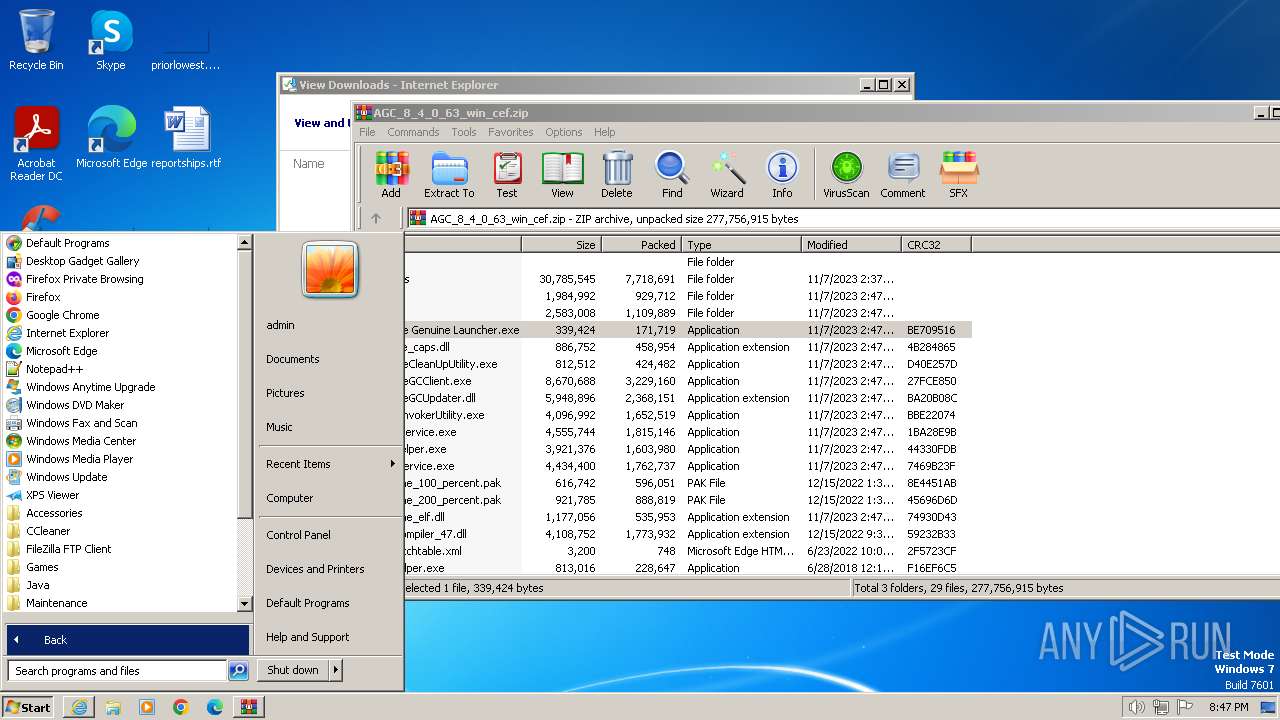
Task: Open the Commands menu
Action: click(x=413, y=132)
